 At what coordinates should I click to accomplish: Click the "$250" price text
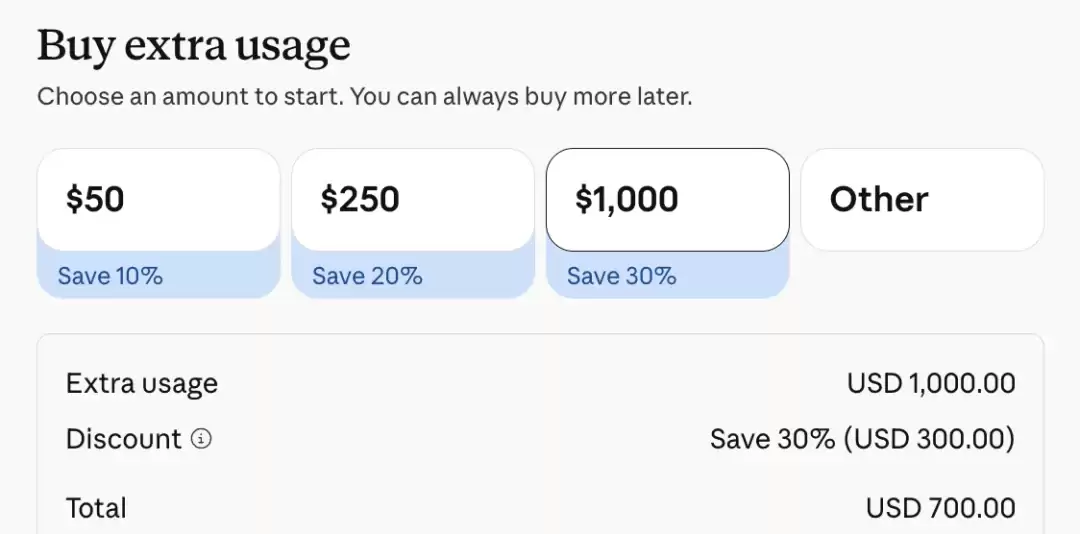[360, 200]
